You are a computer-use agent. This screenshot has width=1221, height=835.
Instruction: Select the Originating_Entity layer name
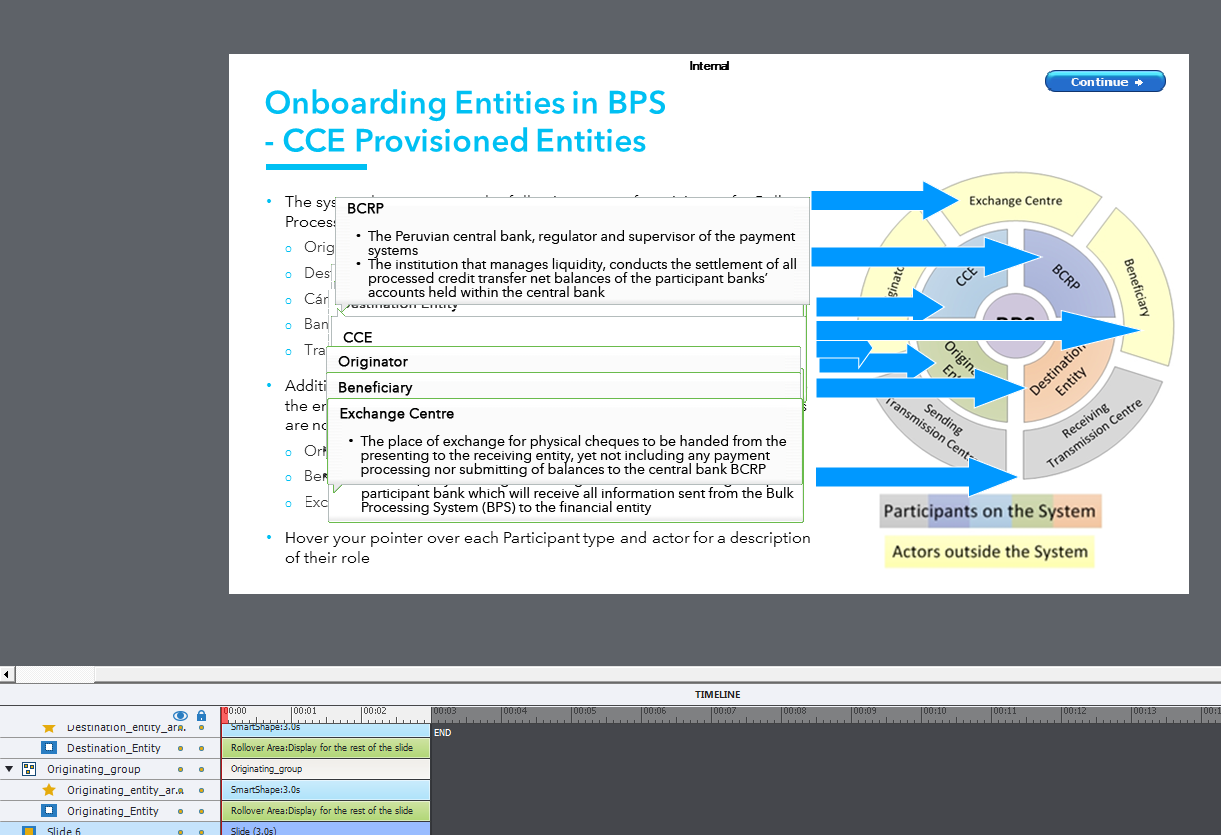tap(112, 811)
